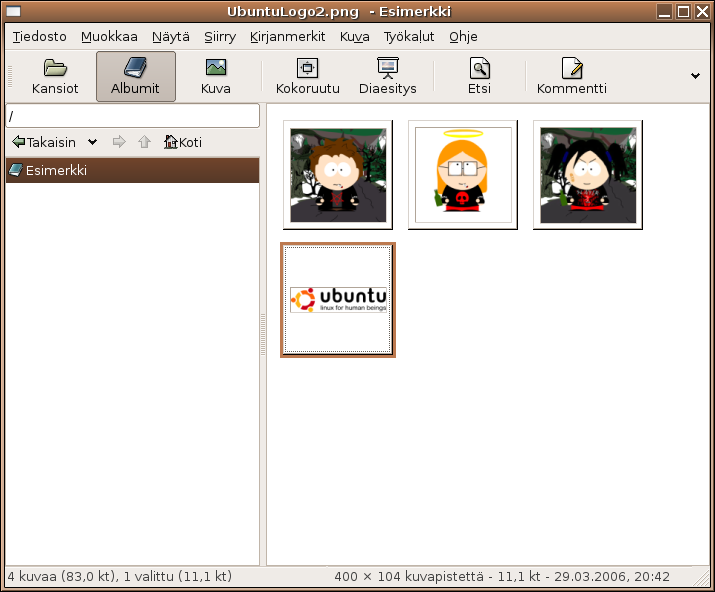Viewport: 715px width, 592px height.
Task: Click the toolbar drag handle grip
Action: click(x=10, y=76)
